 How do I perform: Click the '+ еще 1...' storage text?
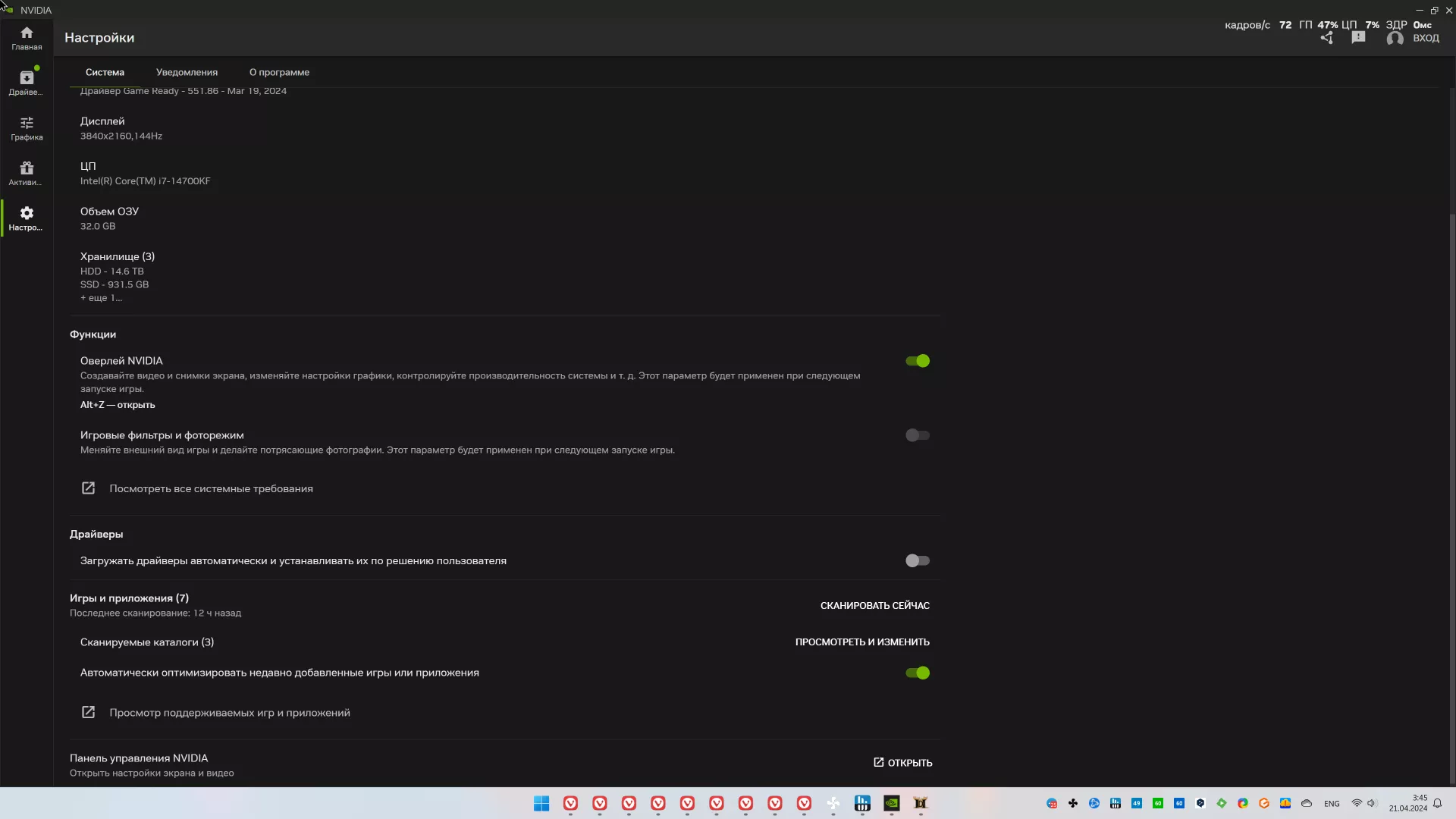point(101,298)
